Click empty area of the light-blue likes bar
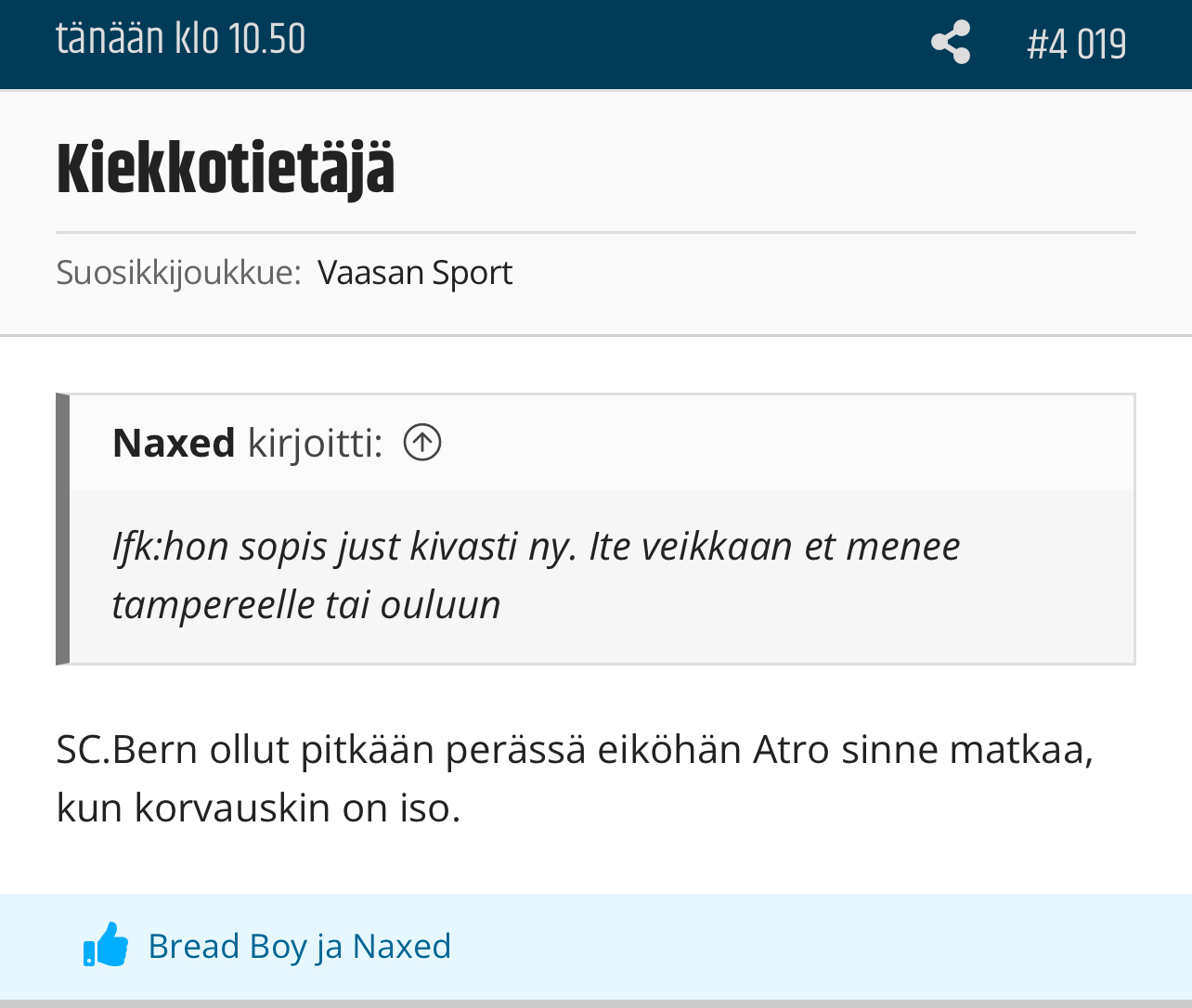Screen dimensions: 1192x1008 (x=817, y=947)
